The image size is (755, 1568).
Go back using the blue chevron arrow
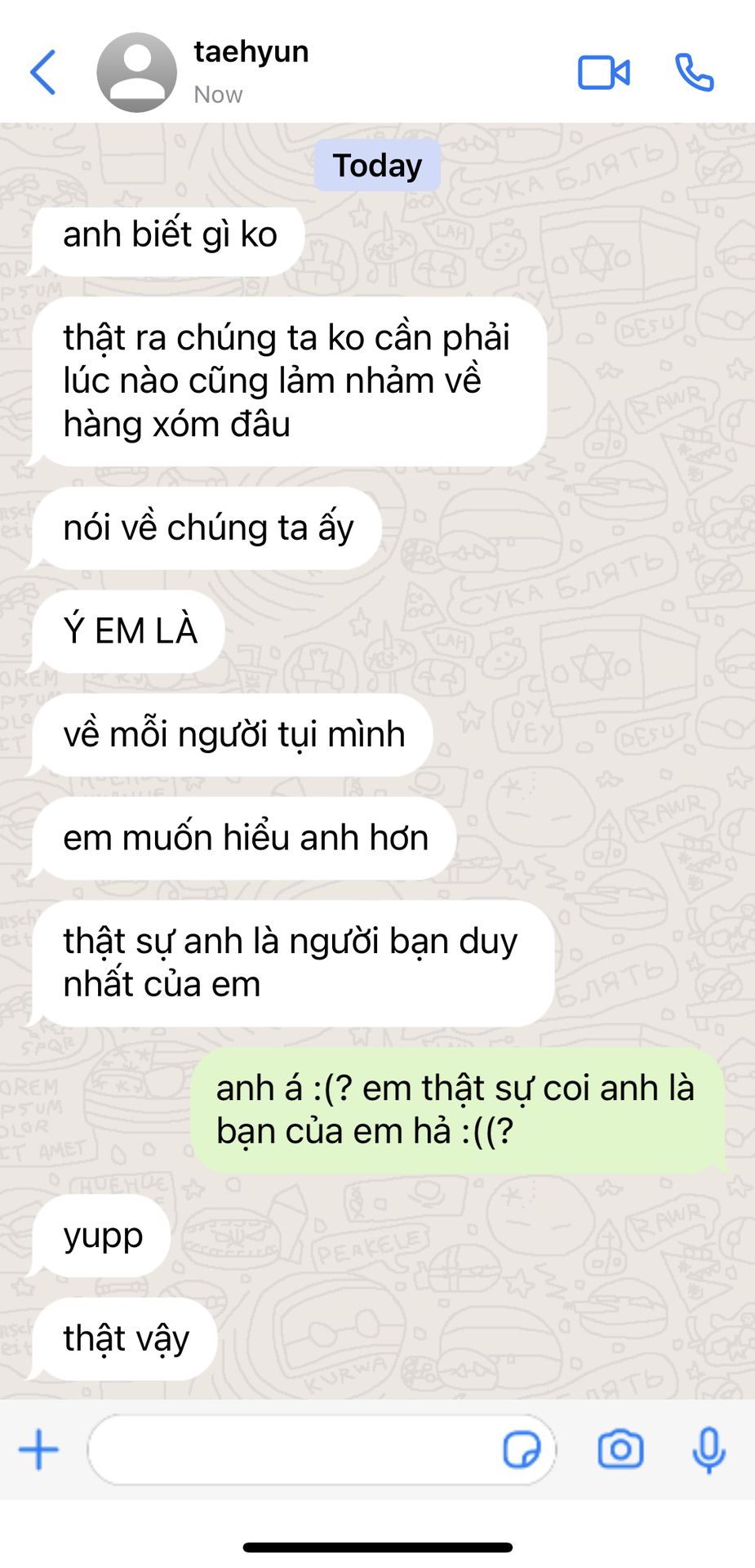[x=43, y=73]
